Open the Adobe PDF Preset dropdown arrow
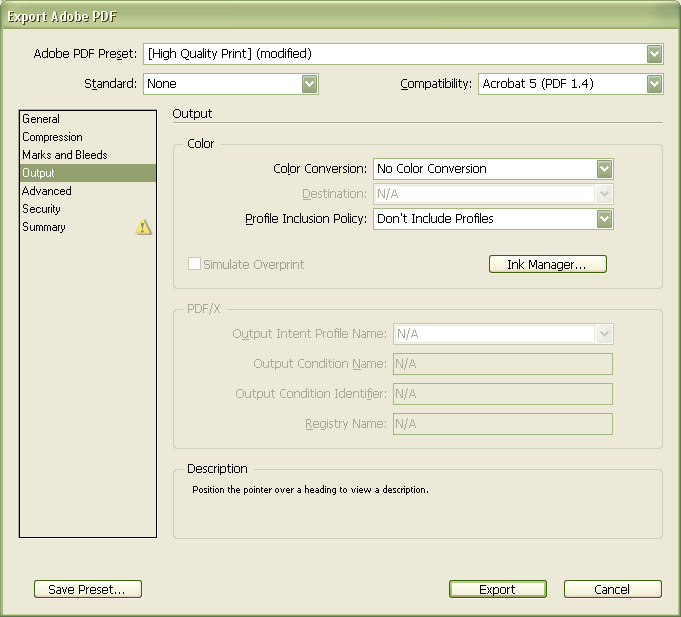This screenshot has height=617, width=681. pyautogui.click(x=654, y=54)
